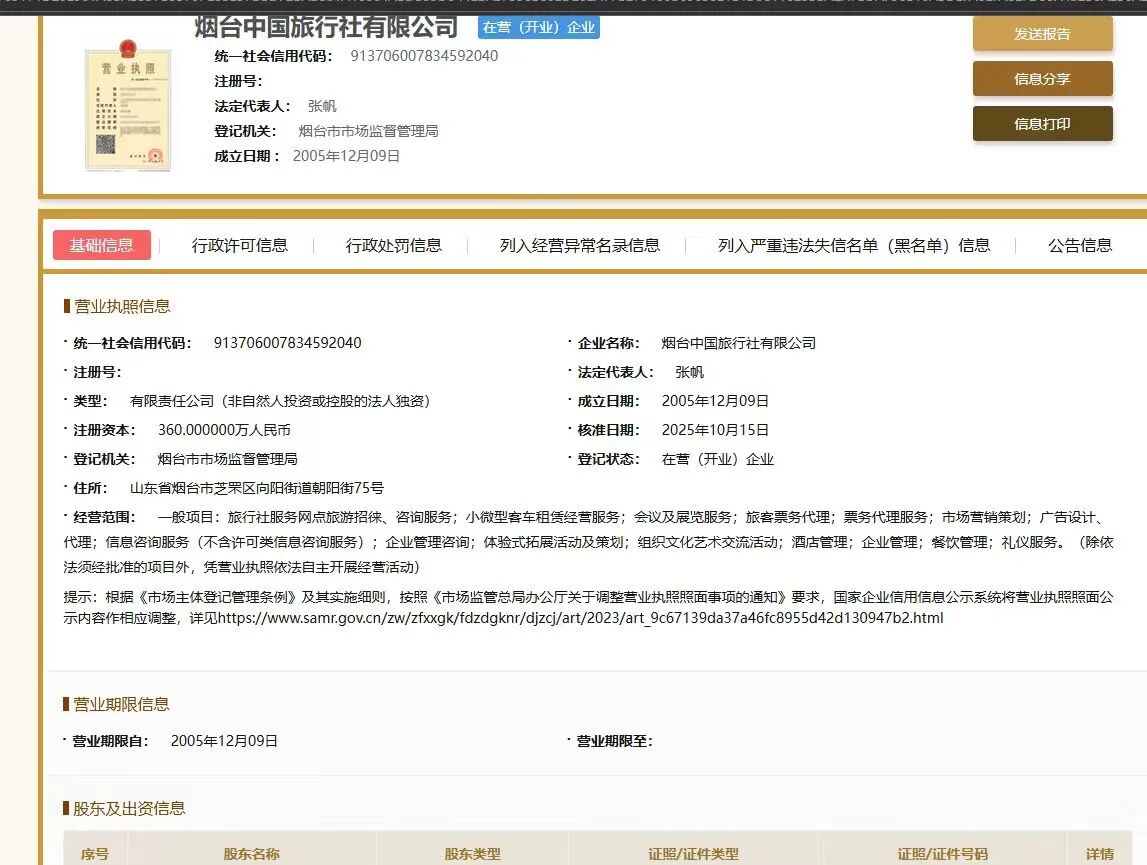Select header credit code 913706007834592040
The image size is (1147, 865).
pyautogui.click(x=424, y=56)
